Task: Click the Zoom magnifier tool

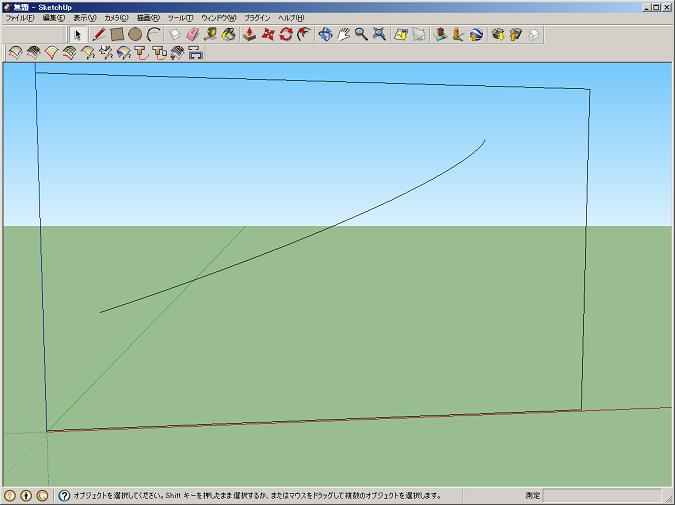Action: pyautogui.click(x=361, y=34)
